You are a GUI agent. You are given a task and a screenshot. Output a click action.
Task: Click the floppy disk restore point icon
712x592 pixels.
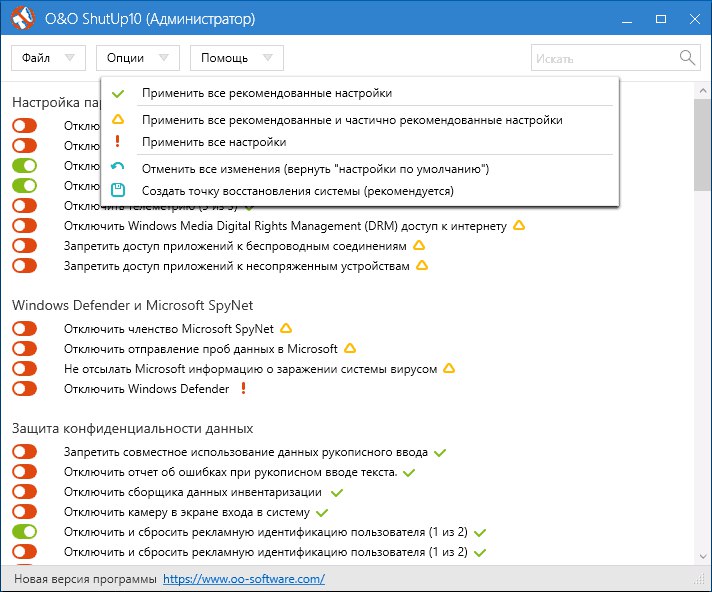tap(118, 190)
